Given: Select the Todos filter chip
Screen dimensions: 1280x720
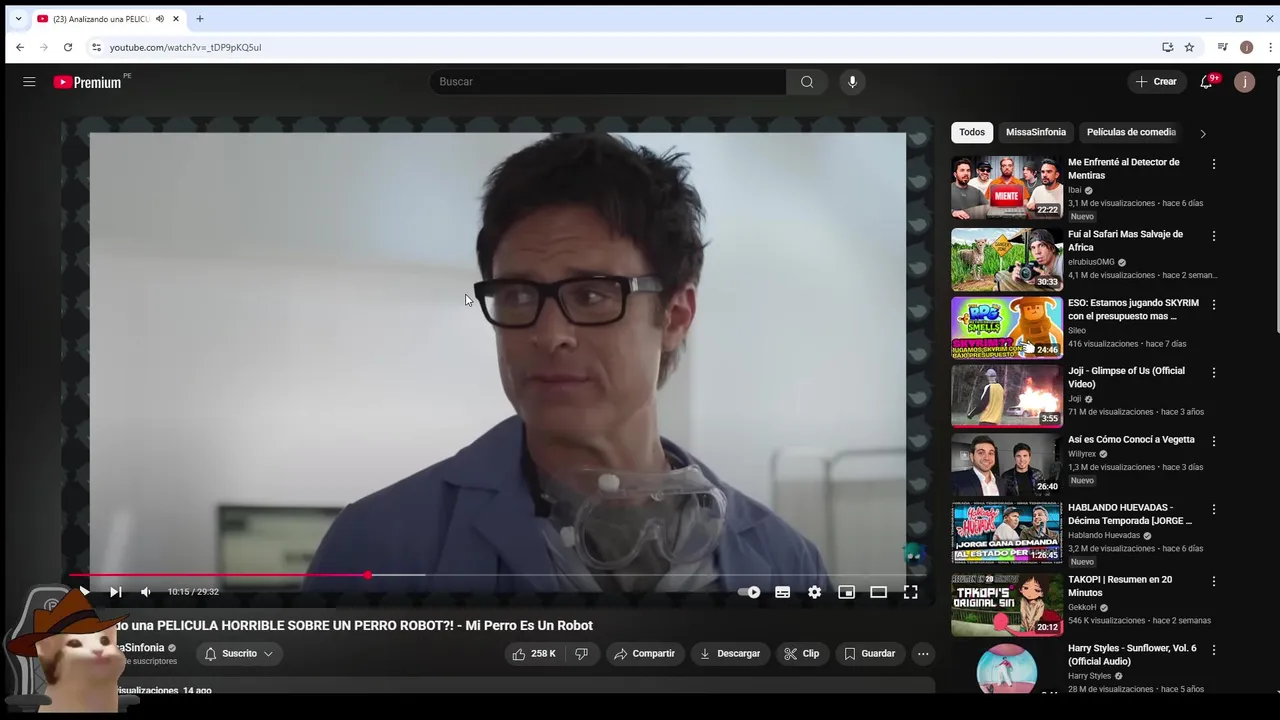Looking at the screenshot, I should coord(972,132).
